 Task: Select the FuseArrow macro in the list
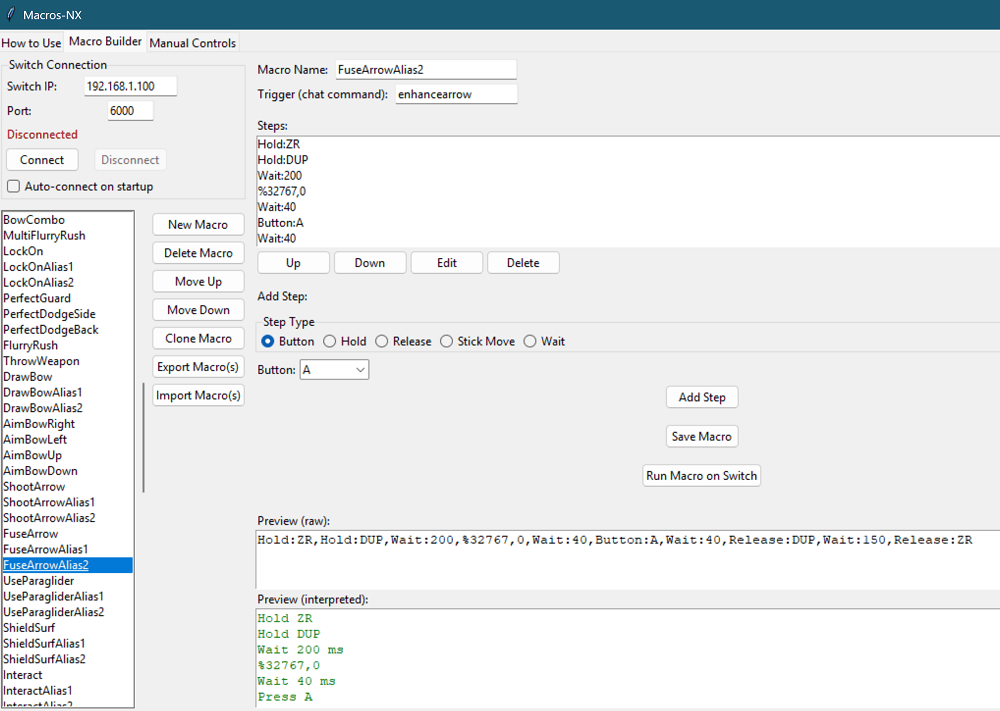point(28,533)
